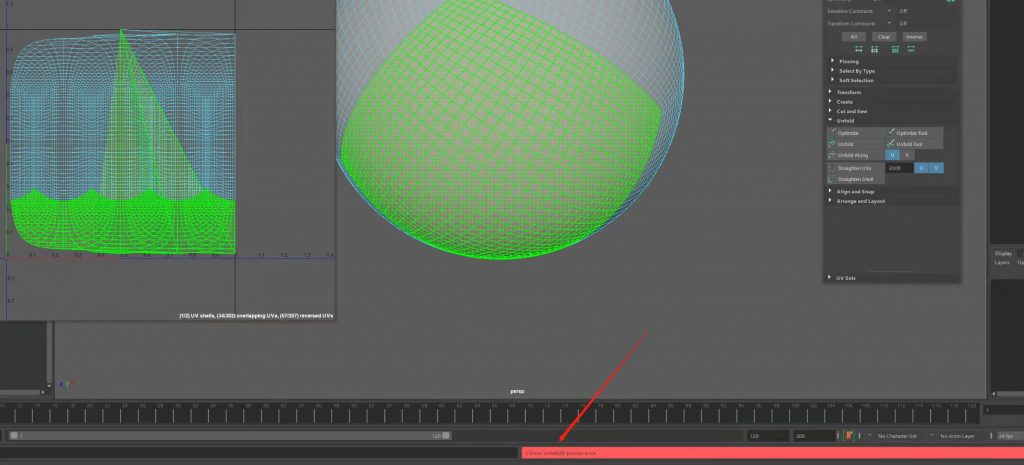1024x465 pixels.
Task: Click the auto key icon beside the frame fields
Action: pos(849,436)
